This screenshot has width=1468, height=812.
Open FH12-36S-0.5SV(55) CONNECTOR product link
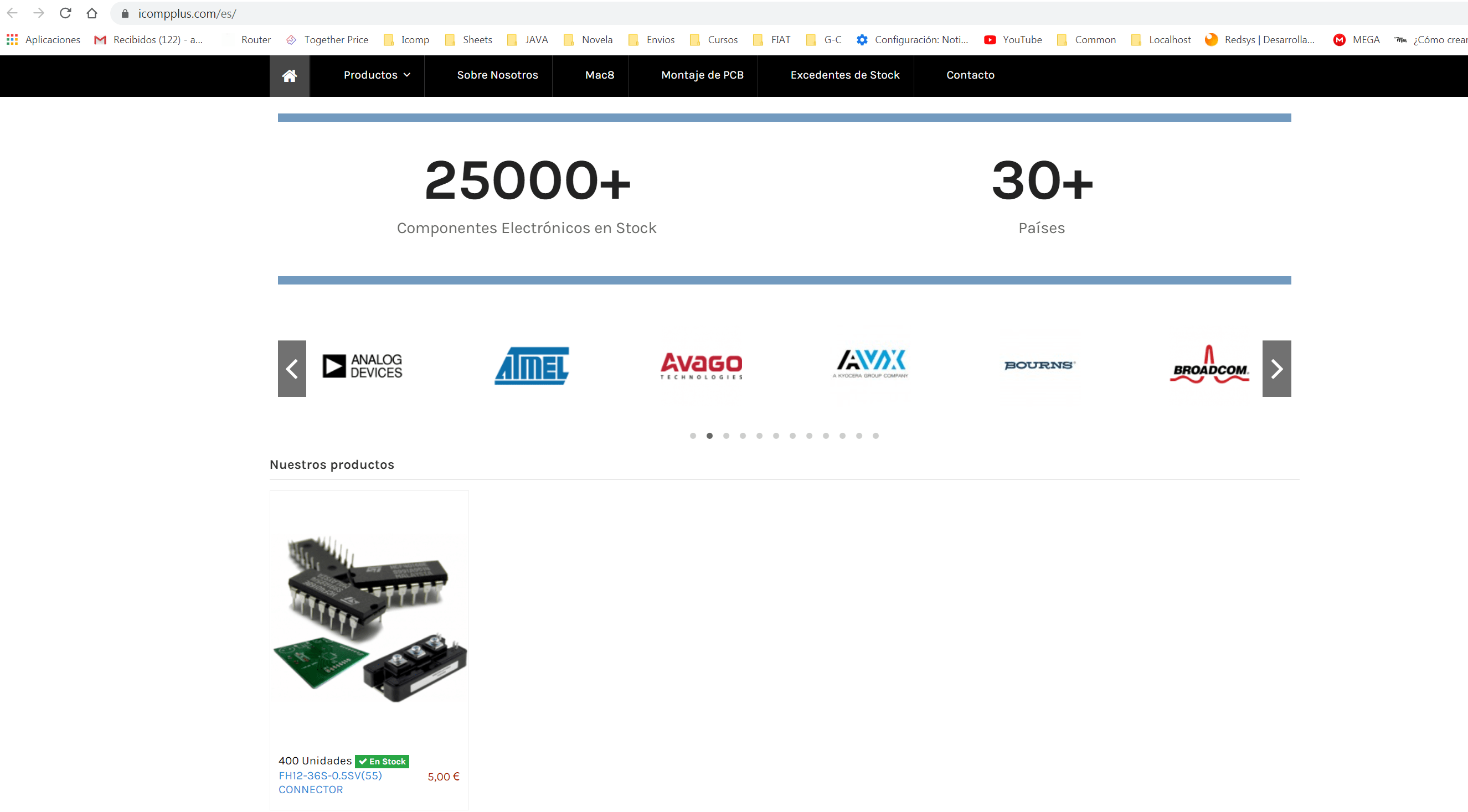(331, 783)
